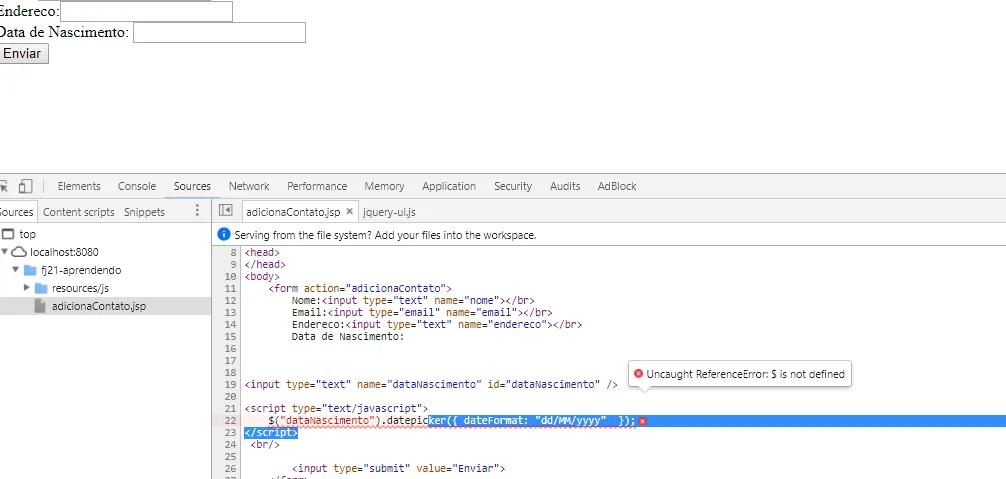Viewport: 1006px width, 479px height.
Task: Switch to Content scripts navigator tab
Action: [79, 212]
